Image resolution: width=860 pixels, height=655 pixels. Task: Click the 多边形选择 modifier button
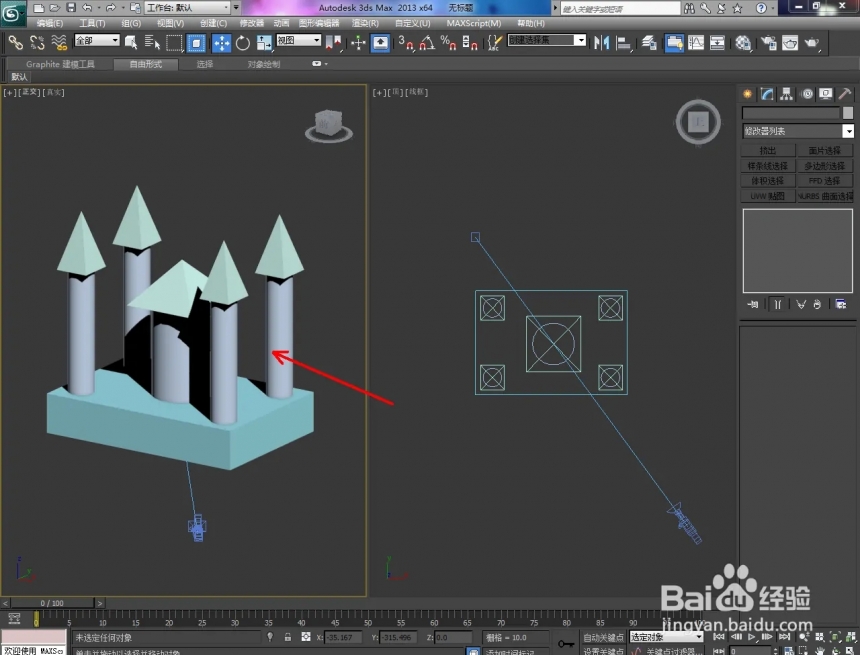(825, 166)
